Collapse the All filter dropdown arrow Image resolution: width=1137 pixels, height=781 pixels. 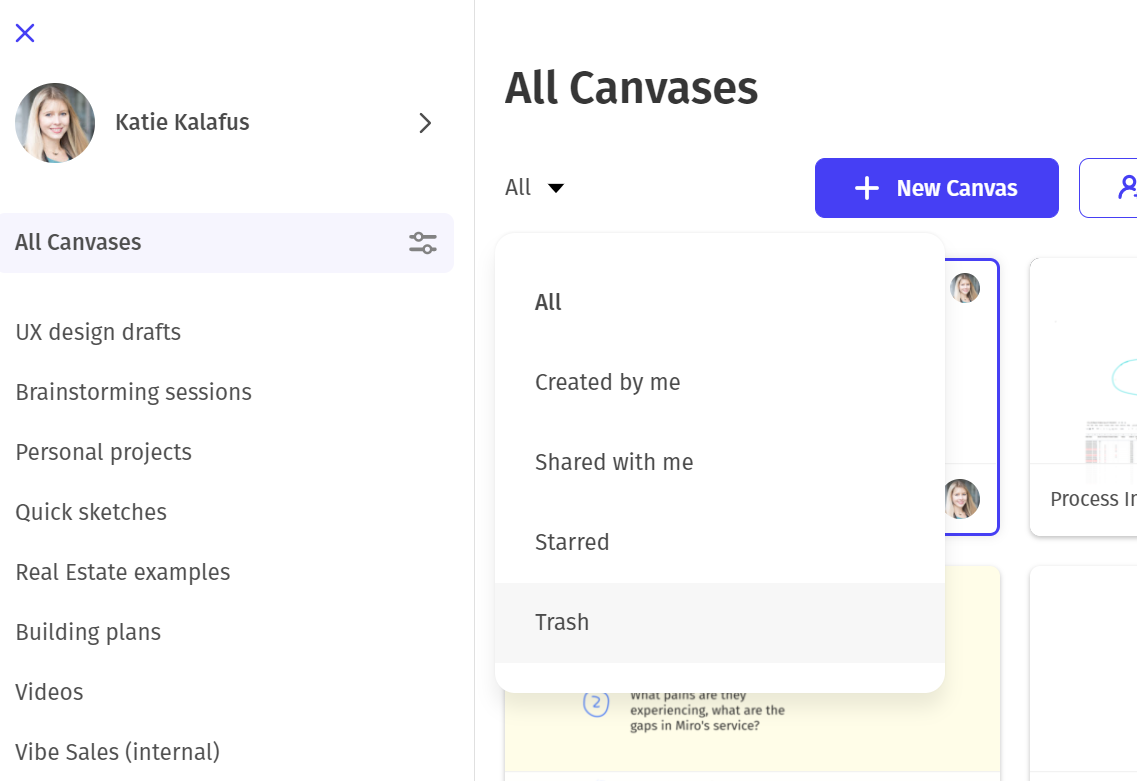(555, 188)
